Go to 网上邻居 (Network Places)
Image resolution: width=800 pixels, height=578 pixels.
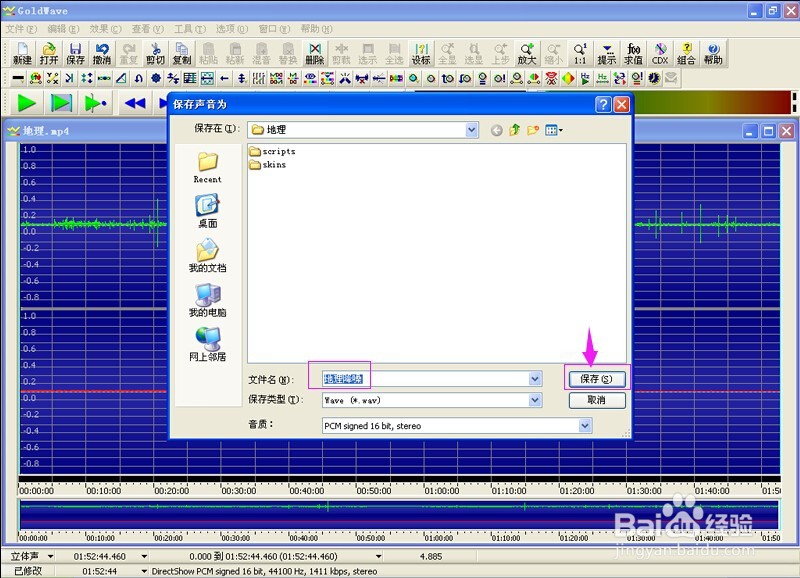[x=208, y=344]
